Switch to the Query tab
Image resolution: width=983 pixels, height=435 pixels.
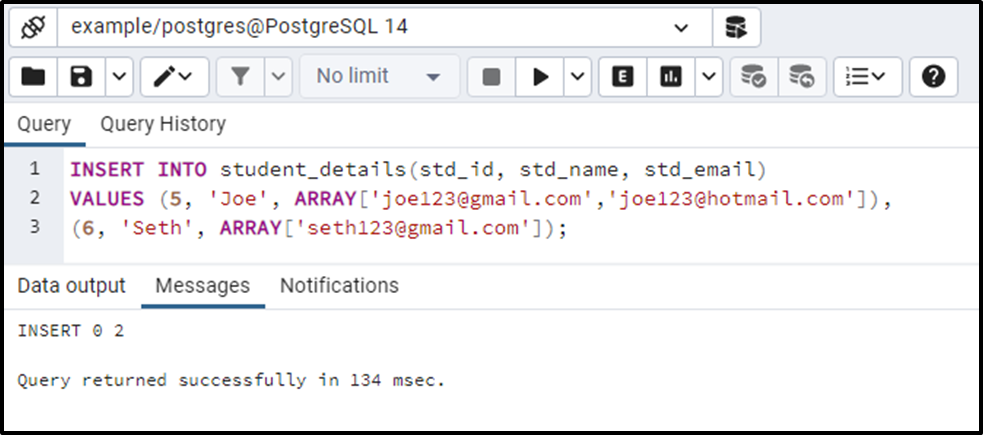point(44,124)
